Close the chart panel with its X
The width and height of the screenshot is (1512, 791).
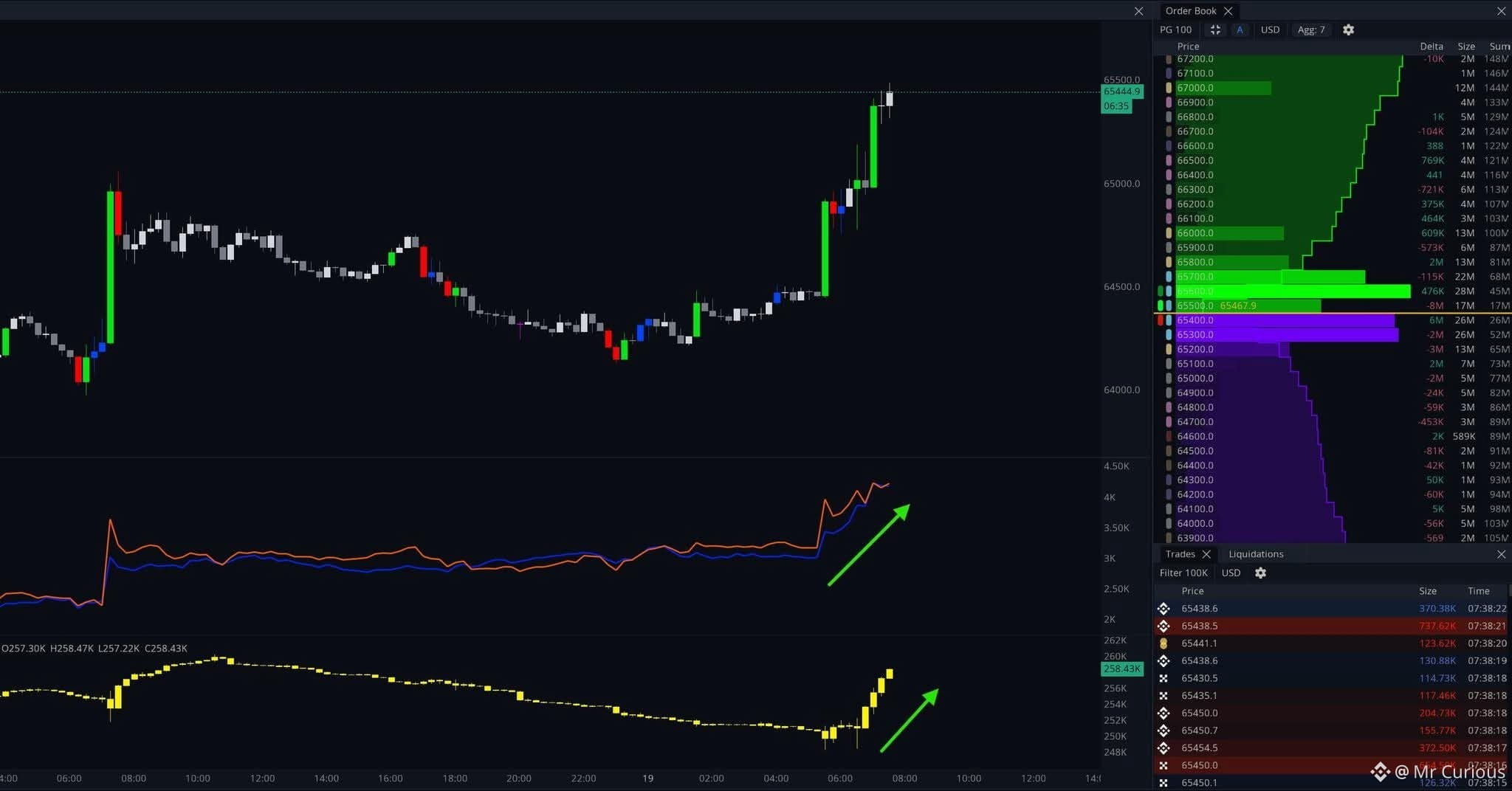pyautogui.click(x=1138, y=11)
